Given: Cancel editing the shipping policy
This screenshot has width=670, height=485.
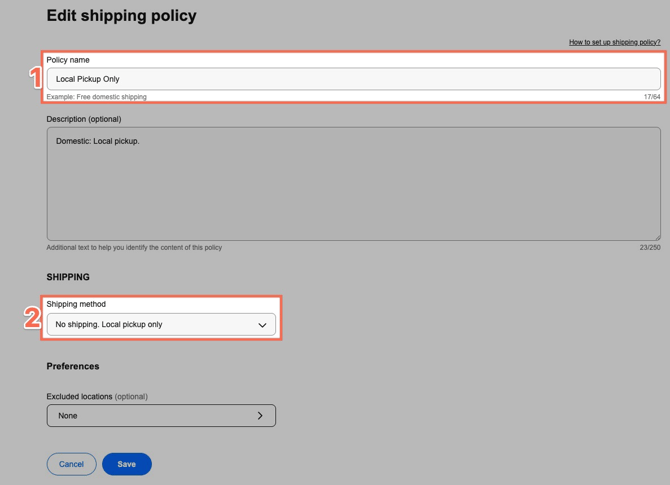Looking at the screenshot, I should pyautogui.click(x=71, y=464).
